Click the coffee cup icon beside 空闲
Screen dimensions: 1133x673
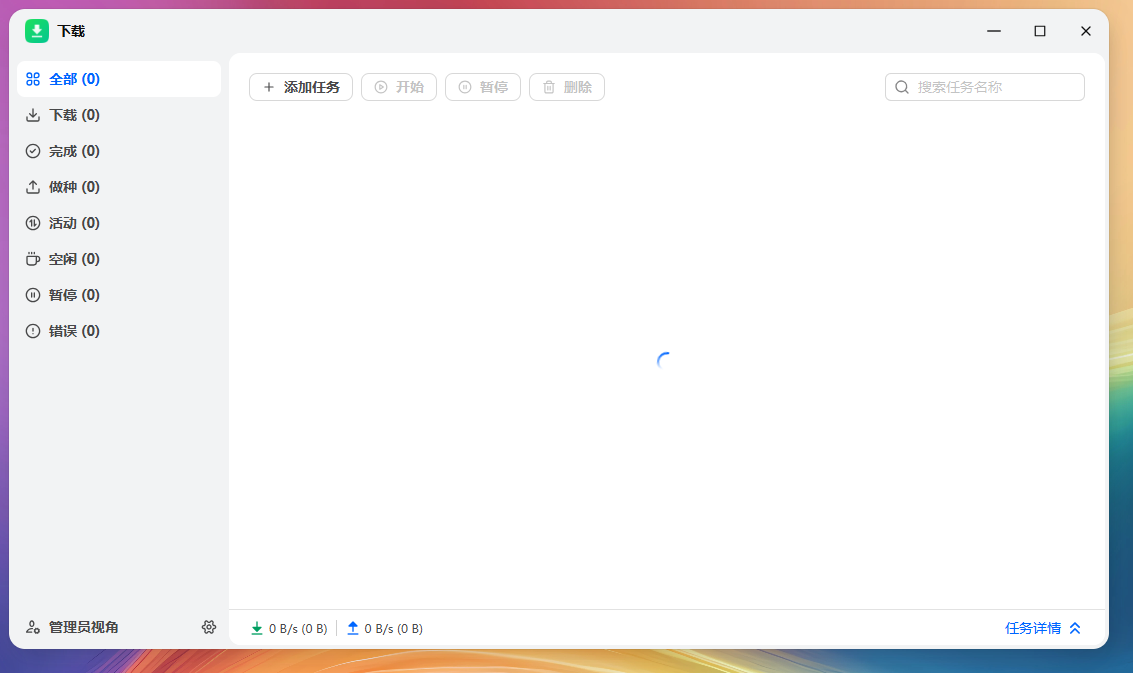32,259
